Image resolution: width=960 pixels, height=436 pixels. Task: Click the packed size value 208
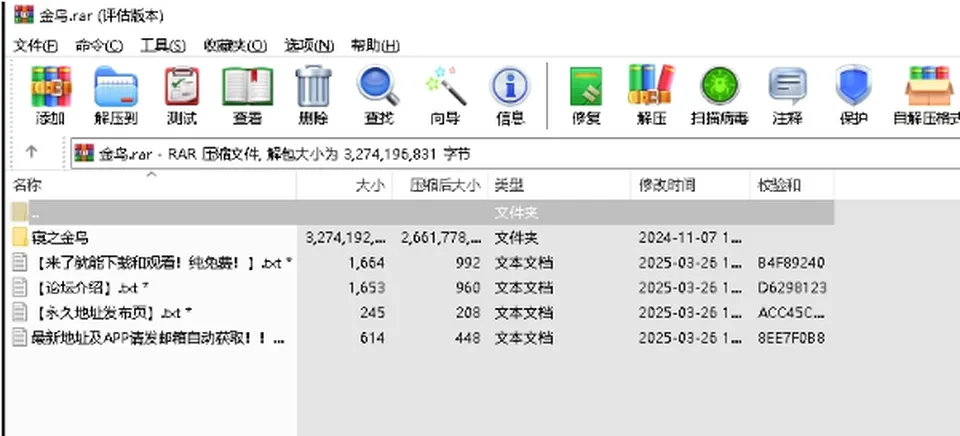468,312
